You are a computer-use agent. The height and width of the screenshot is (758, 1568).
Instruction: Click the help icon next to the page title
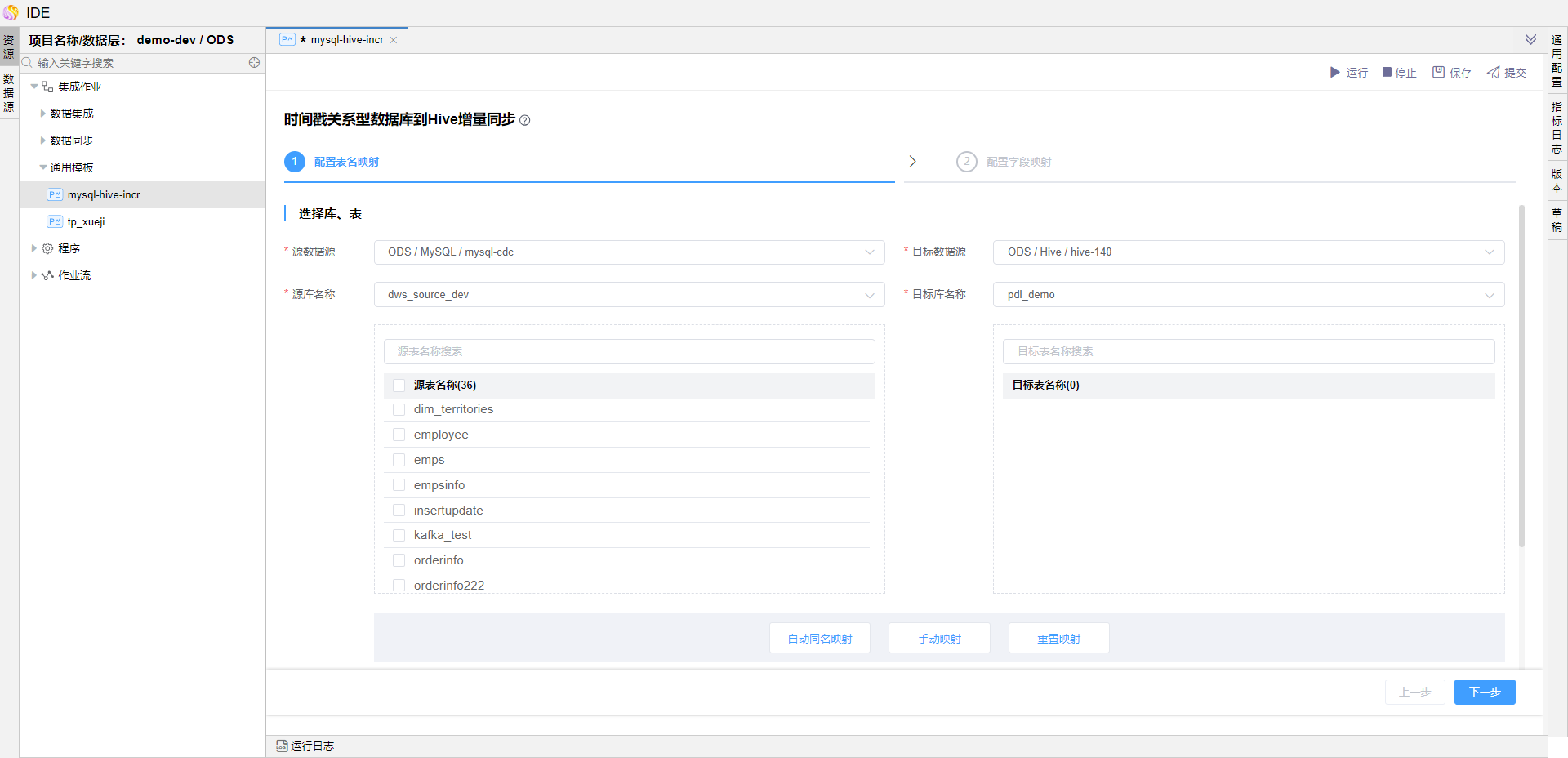click(525, 121)
